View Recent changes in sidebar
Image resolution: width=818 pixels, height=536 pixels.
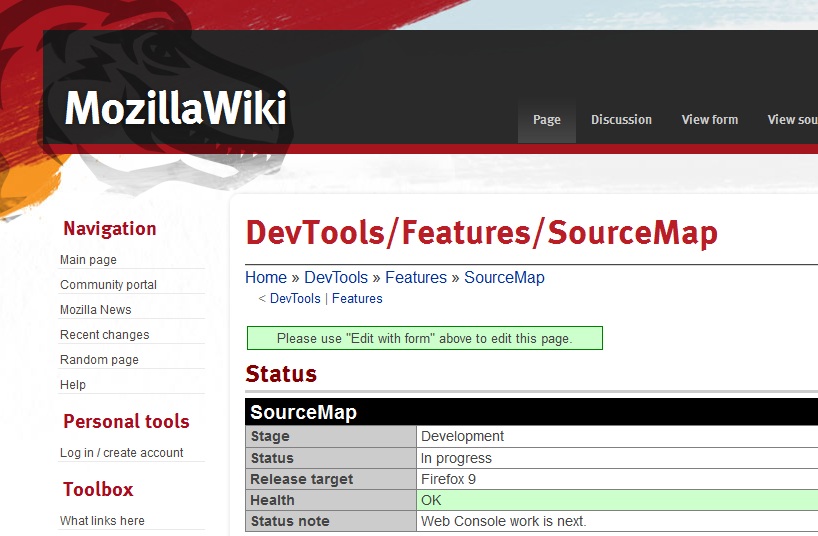click(104, 335)
